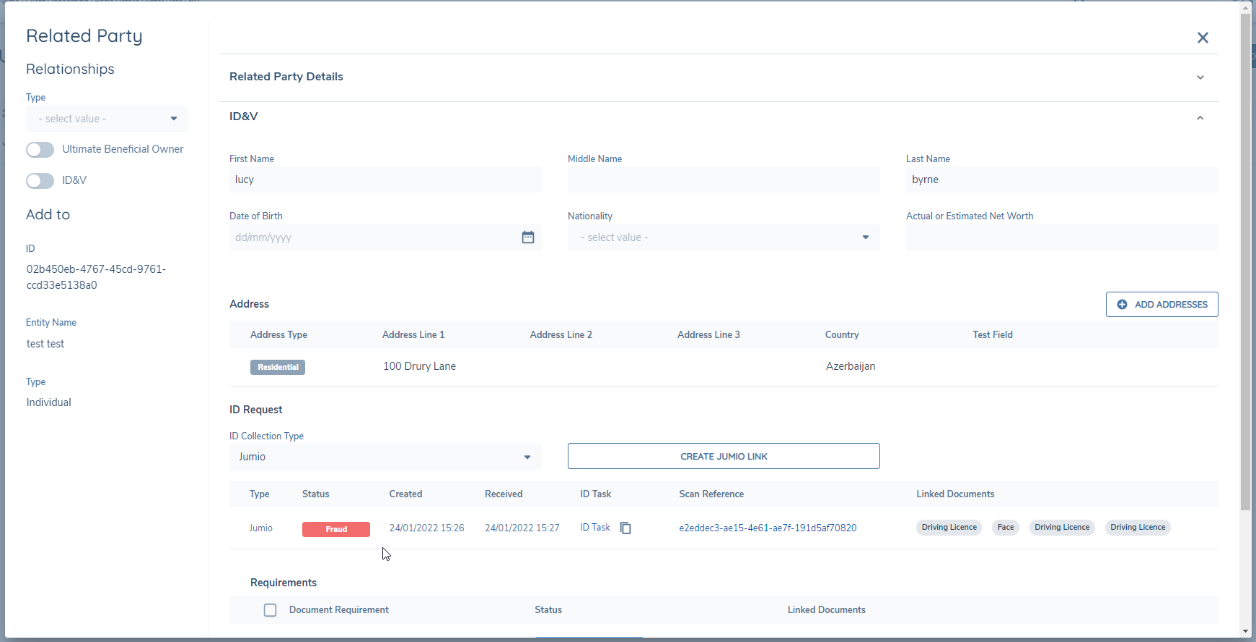Open the calendar icon for Date of Birth
This screenshot has height=642, width=1256.
pyautogui.click(x=528, y=237)
